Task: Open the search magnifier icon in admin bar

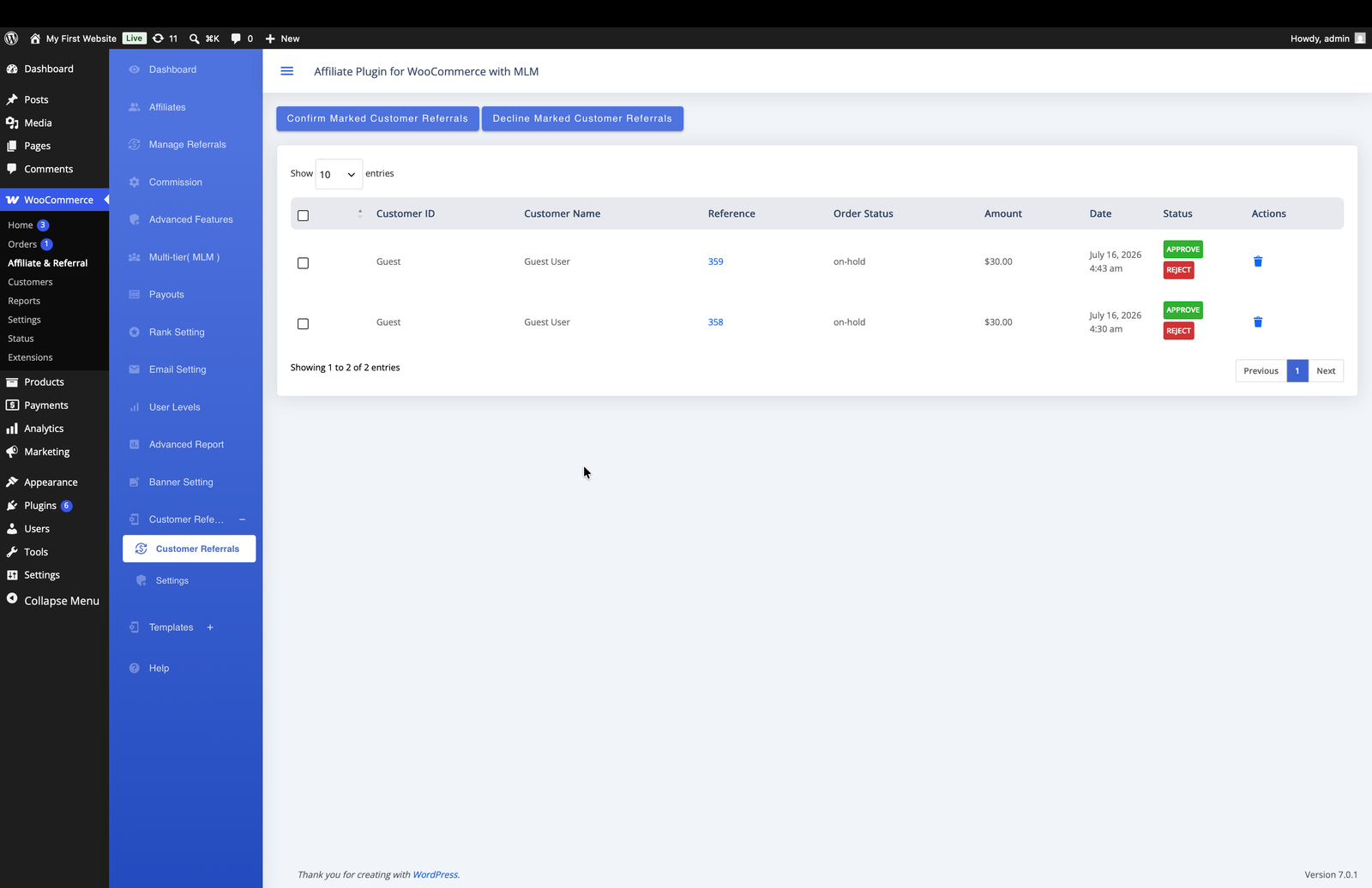Action: pyautogui.click(x=195, y=39)
